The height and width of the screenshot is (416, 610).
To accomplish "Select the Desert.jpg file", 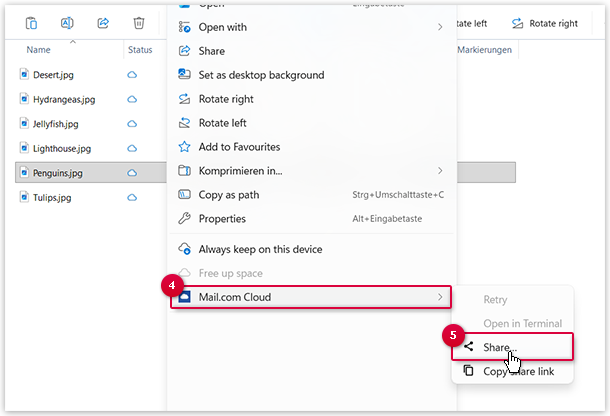I will click(x=53, y=75).
